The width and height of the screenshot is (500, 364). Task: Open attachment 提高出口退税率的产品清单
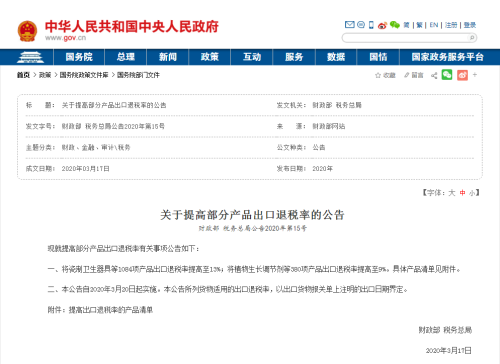[111, 310]
